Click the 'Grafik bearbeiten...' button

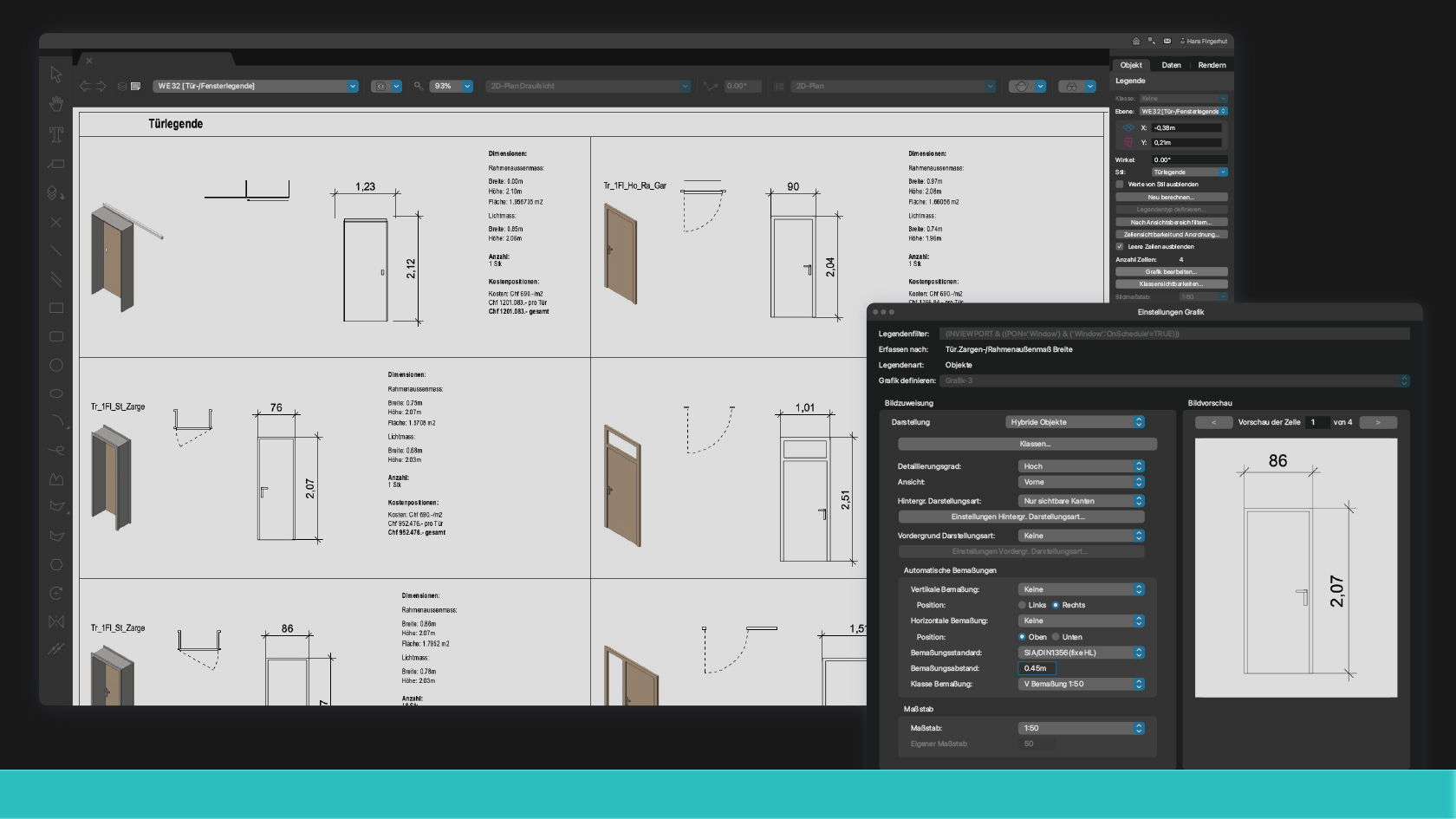(x=1172, y=271)
